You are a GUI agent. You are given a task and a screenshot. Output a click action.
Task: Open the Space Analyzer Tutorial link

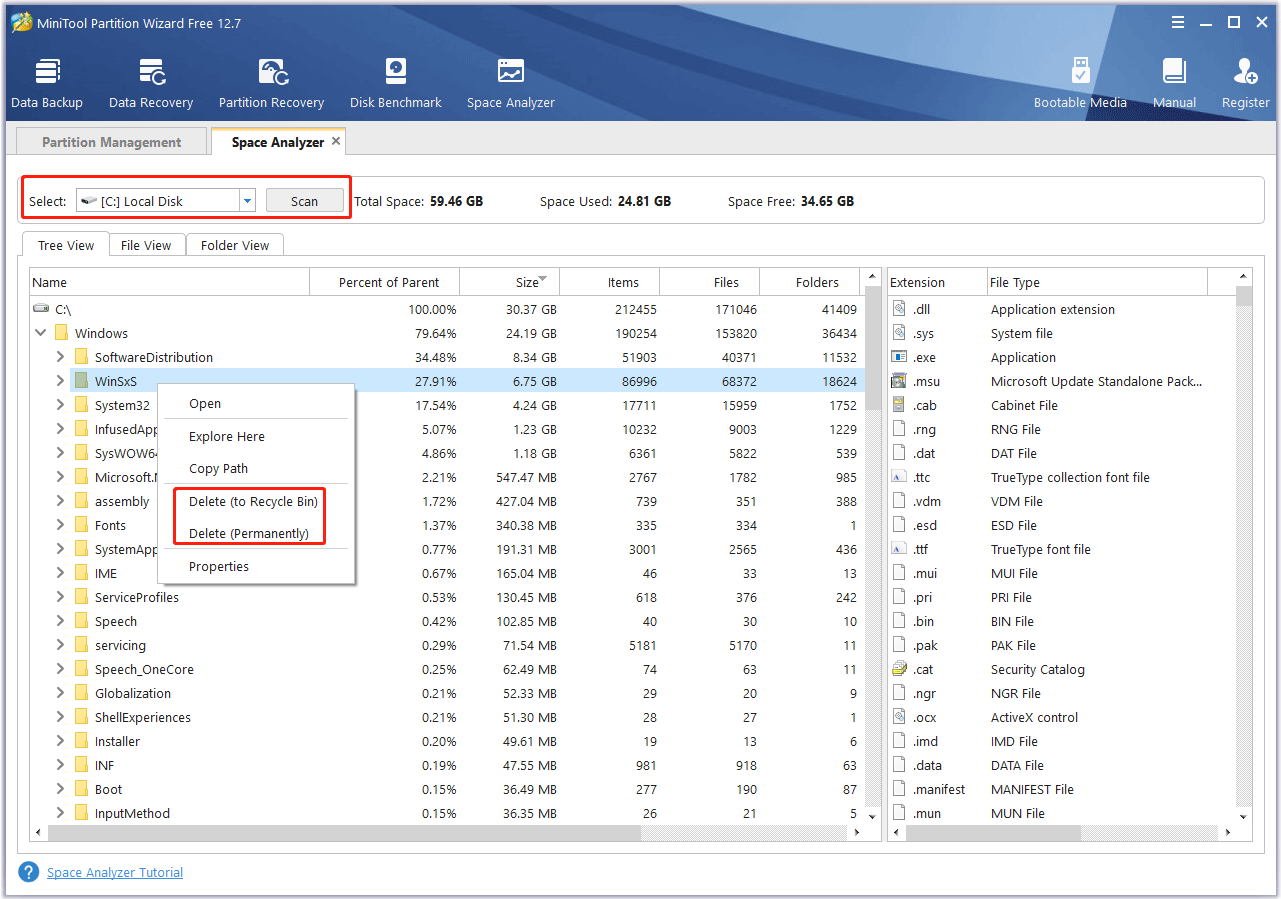click(115, 872)
